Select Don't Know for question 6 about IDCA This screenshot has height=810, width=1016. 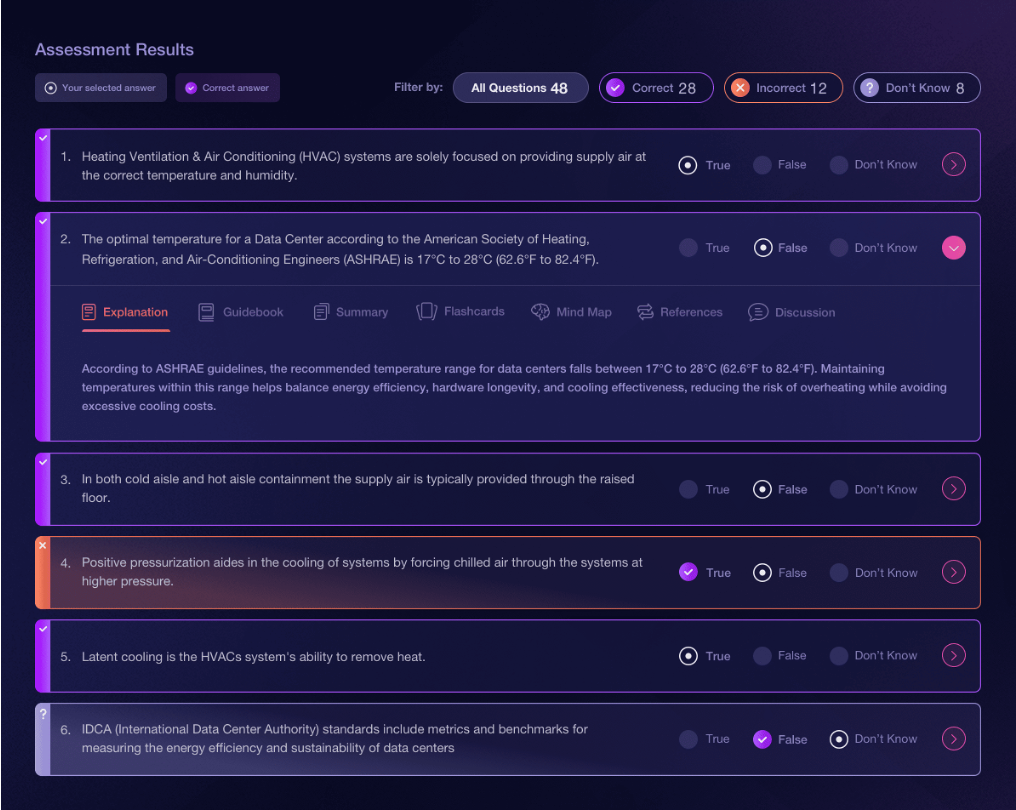[839, 739]
